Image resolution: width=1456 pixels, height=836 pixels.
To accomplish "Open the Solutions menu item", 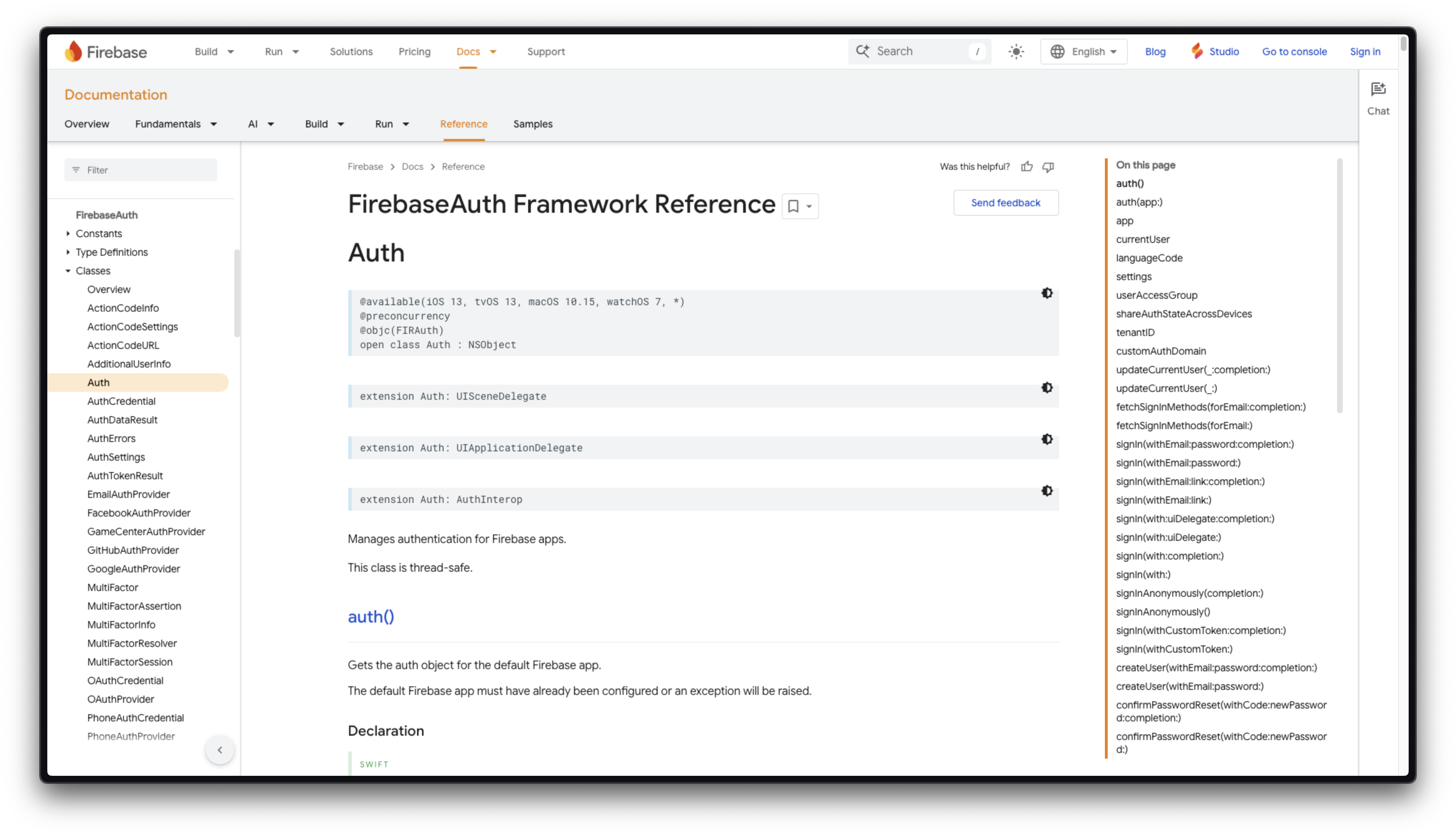I will tap(351, 52).
